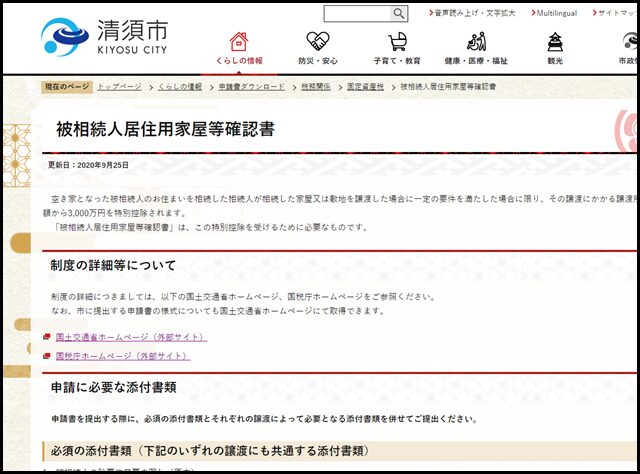Go to トップページ breadcrumb link

tap(120, 87)
